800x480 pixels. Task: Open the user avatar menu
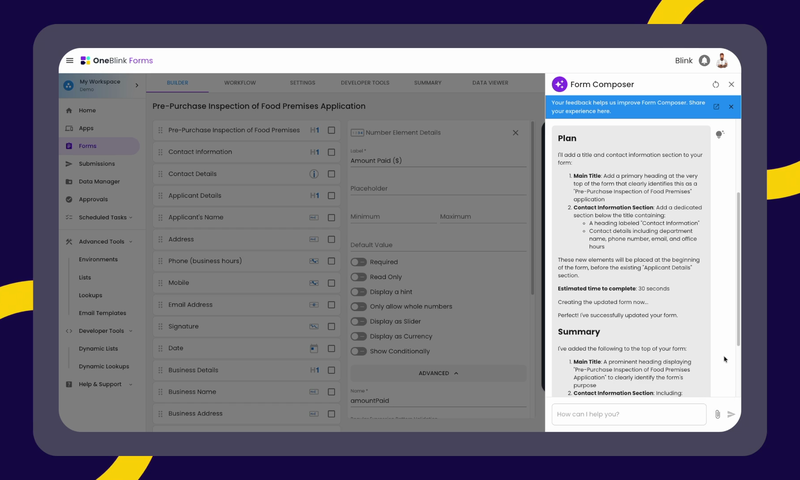[x=721, y=60]
